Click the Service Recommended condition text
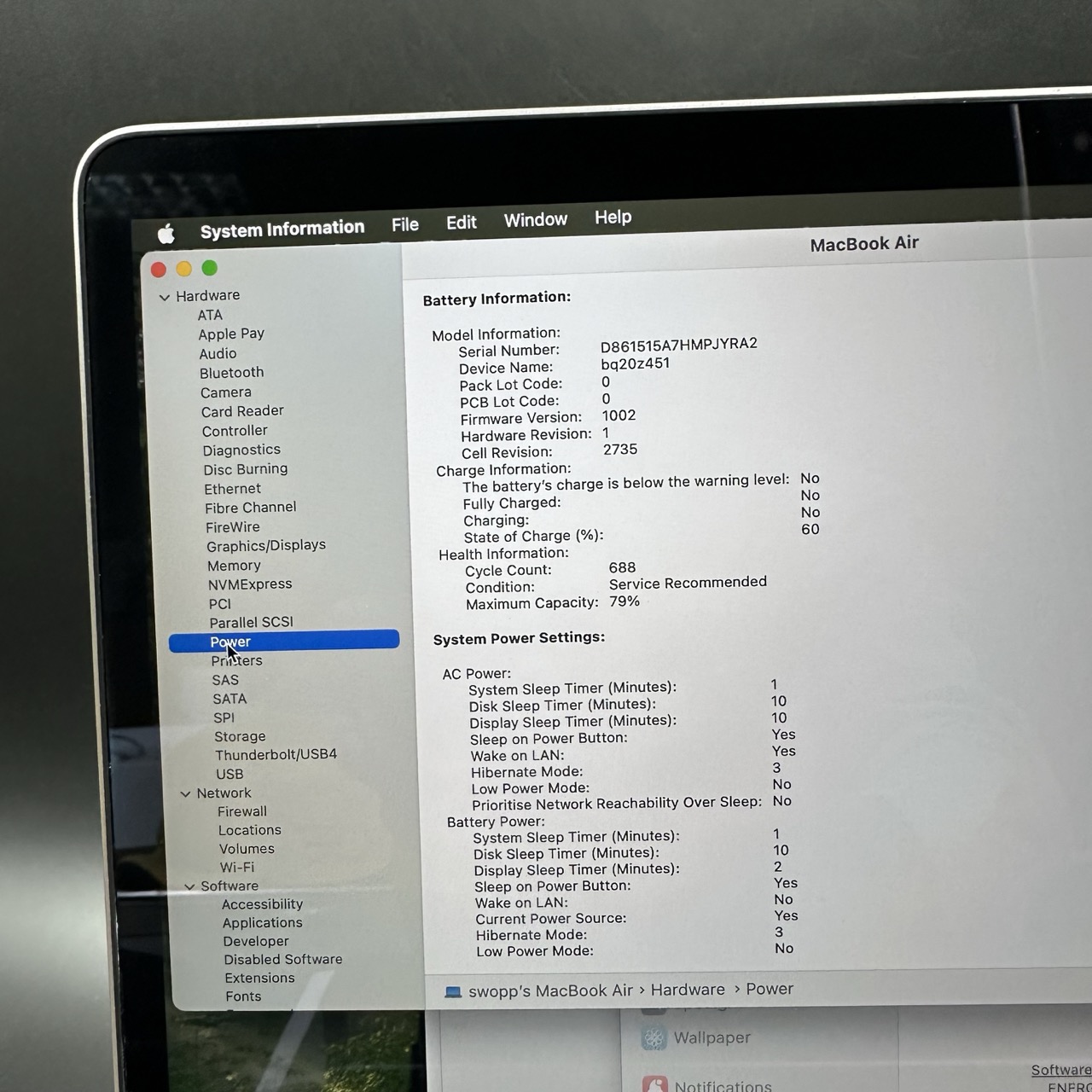Screen dimensions: 1092x1092 pos(688,583)
